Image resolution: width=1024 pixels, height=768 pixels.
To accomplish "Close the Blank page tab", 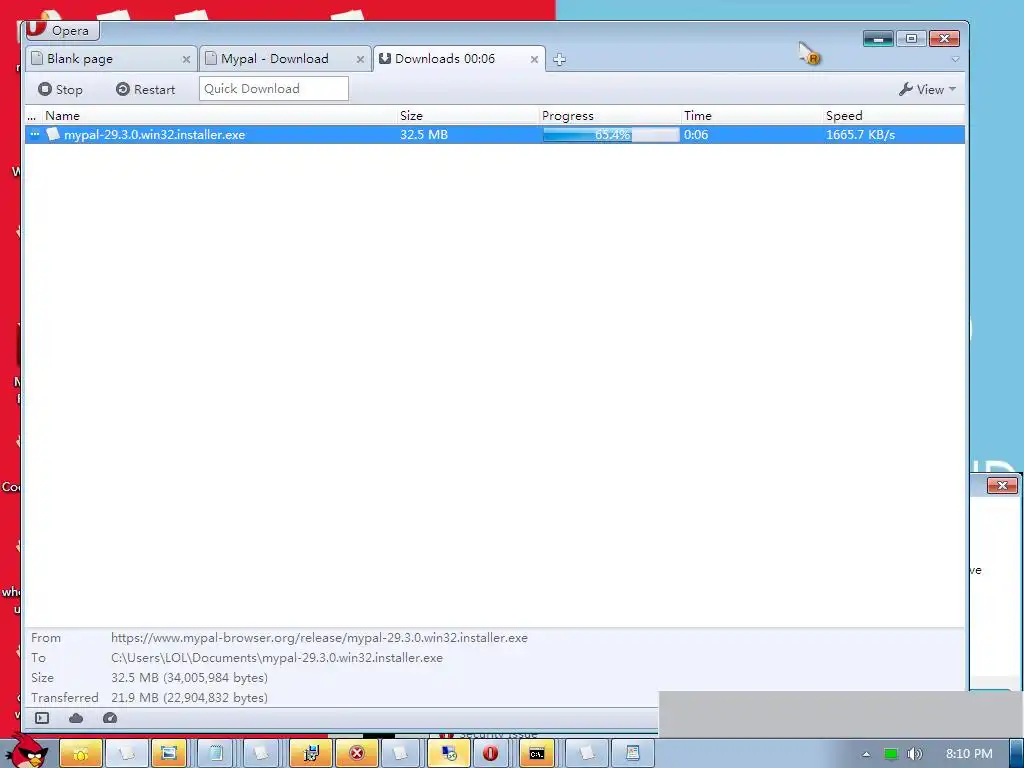I will (x=186, y=59).
